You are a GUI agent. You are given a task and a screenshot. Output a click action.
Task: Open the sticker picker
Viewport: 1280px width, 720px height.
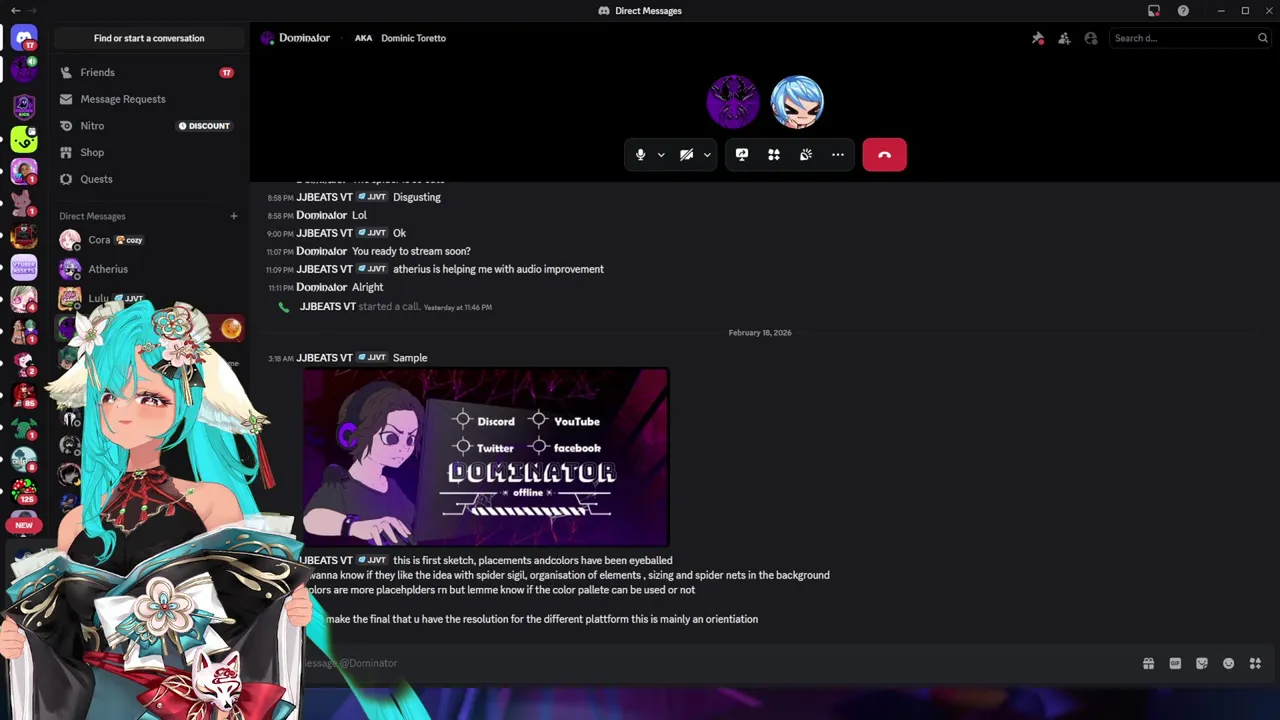(1202, 663)
